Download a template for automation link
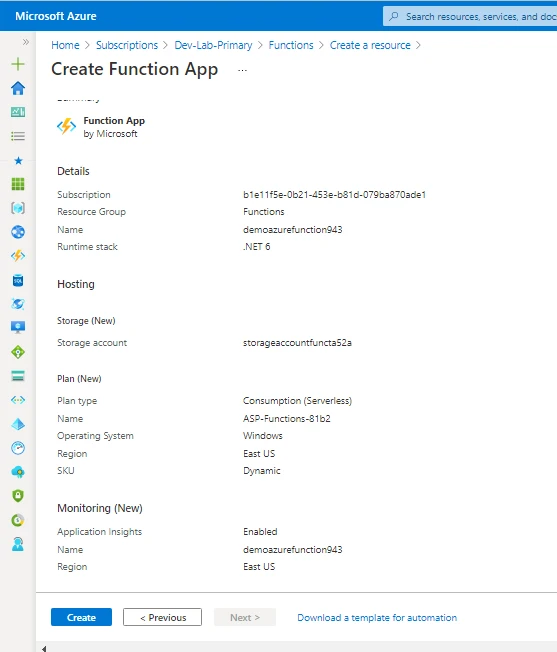This screenshot has height=652, width=557. [x=377, y=617]
